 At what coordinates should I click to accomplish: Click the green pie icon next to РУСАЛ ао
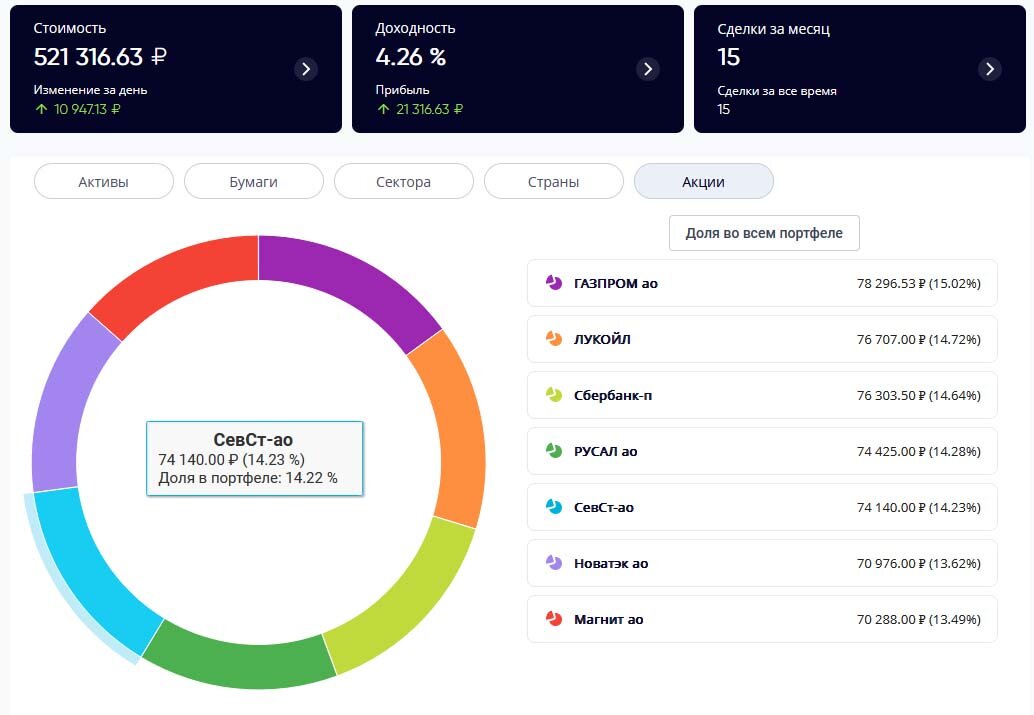point(554,451)
